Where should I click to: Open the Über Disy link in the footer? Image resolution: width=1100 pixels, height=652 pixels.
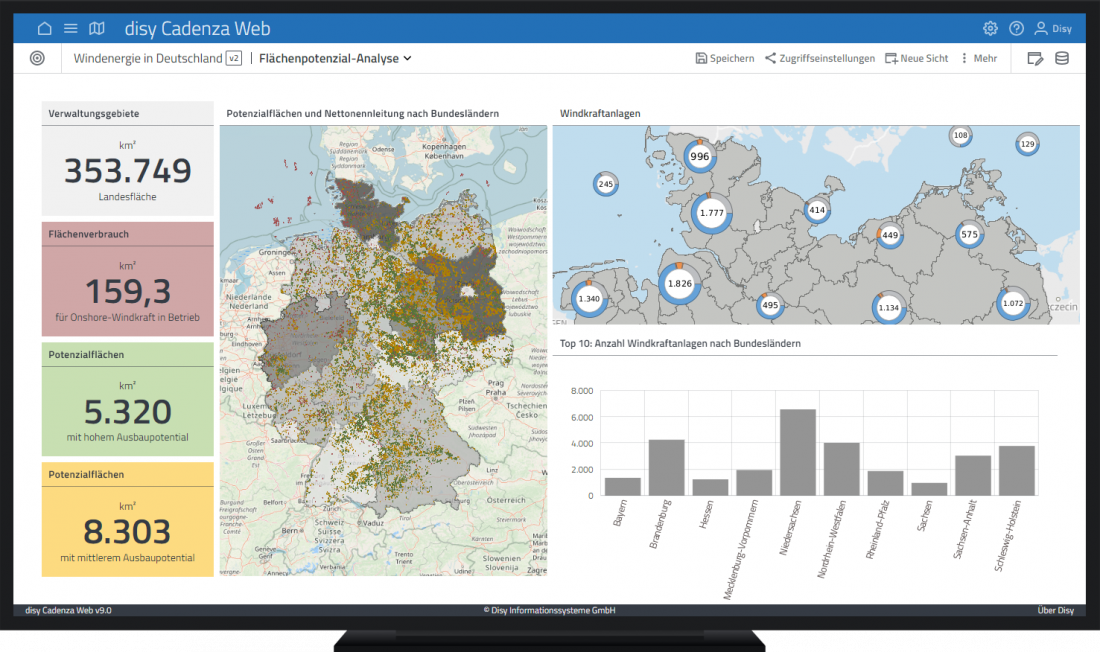coord(1054,610)
